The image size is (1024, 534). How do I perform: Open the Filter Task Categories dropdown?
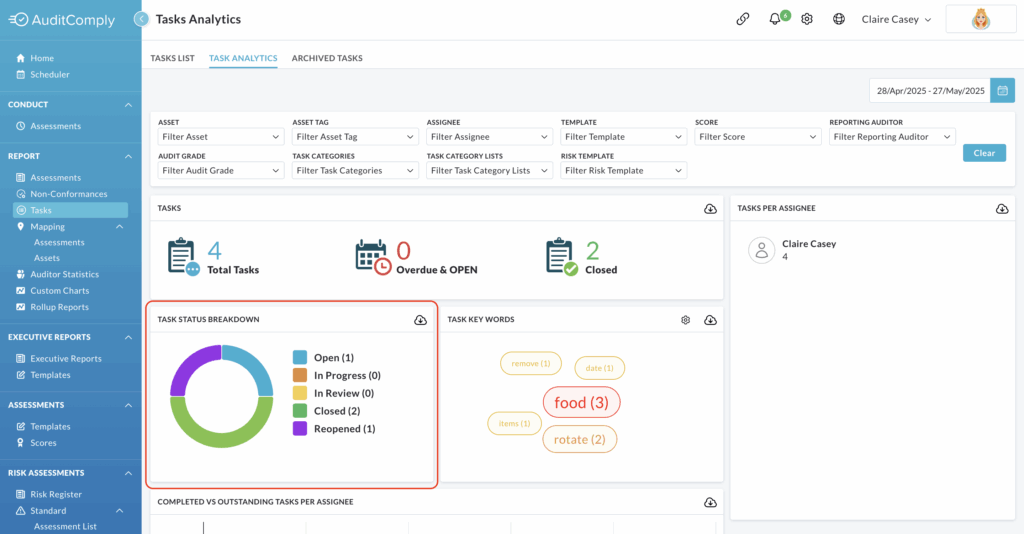click(x=355, y=170)
